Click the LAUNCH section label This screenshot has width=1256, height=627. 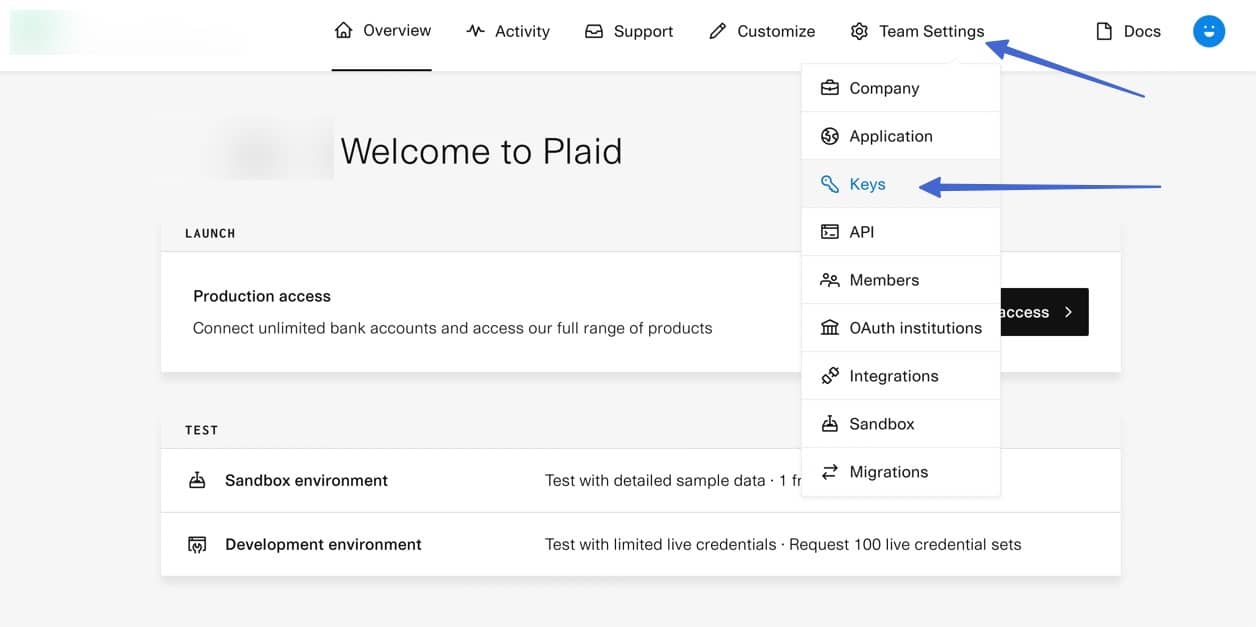pyautogui.click(x=210, y=233)
